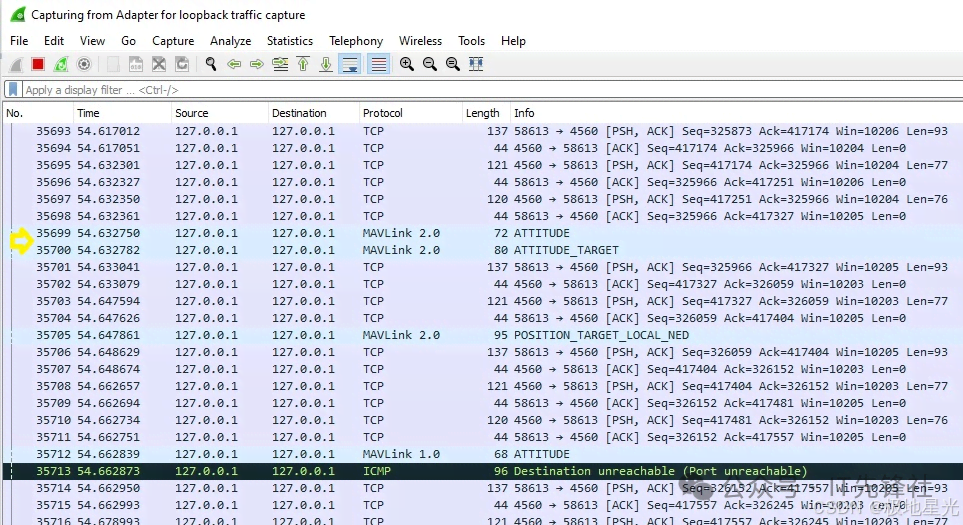Toggle auto-scroll during live capture

[x=350, y=64]
